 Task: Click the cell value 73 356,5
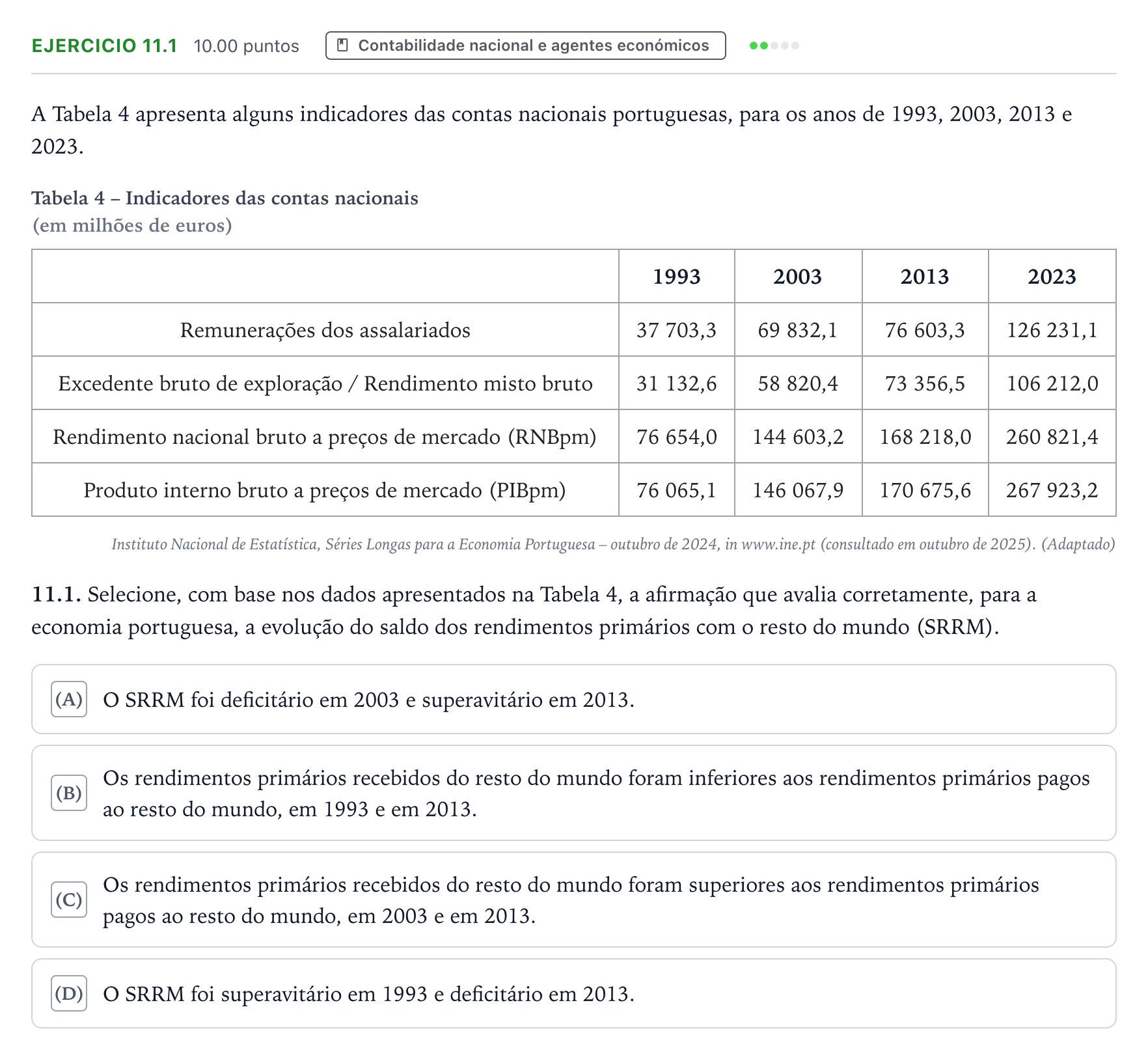click(925, 383)
